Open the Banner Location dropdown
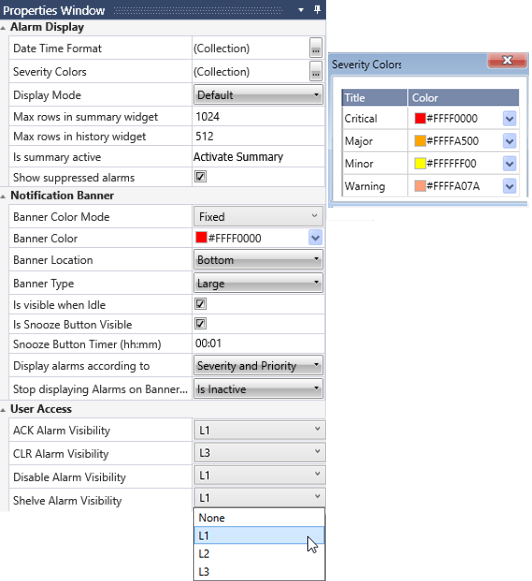Screen dimensions: 532x581 pos(258,260)
